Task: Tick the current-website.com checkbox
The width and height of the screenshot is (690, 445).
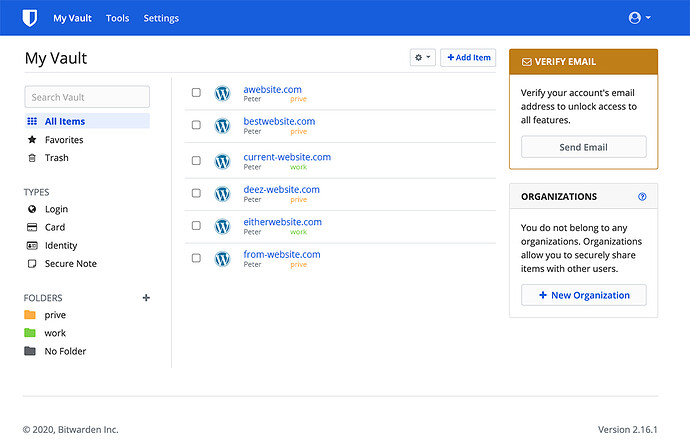Action: coord(196,161)
